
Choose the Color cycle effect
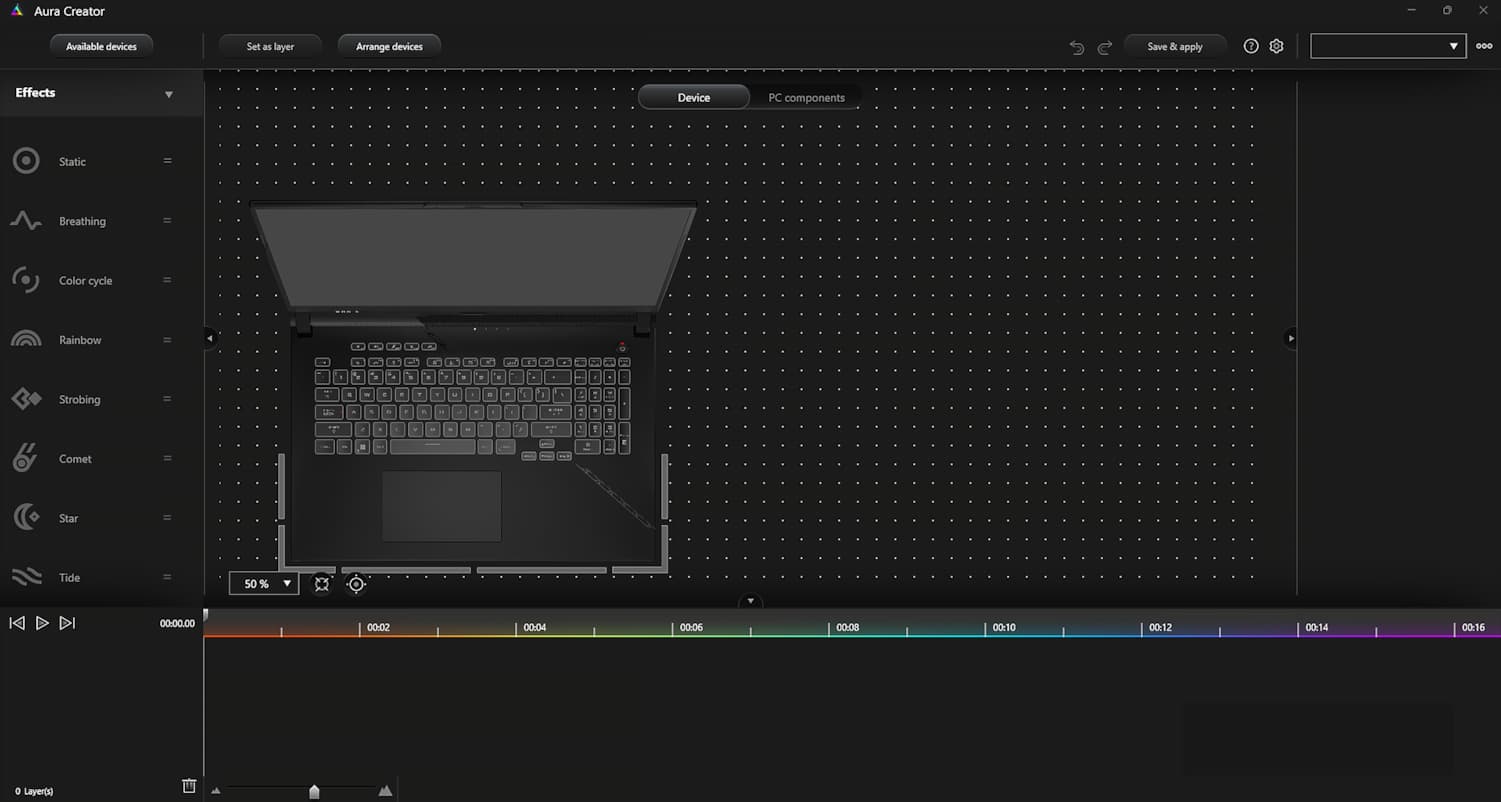point(85,280)
